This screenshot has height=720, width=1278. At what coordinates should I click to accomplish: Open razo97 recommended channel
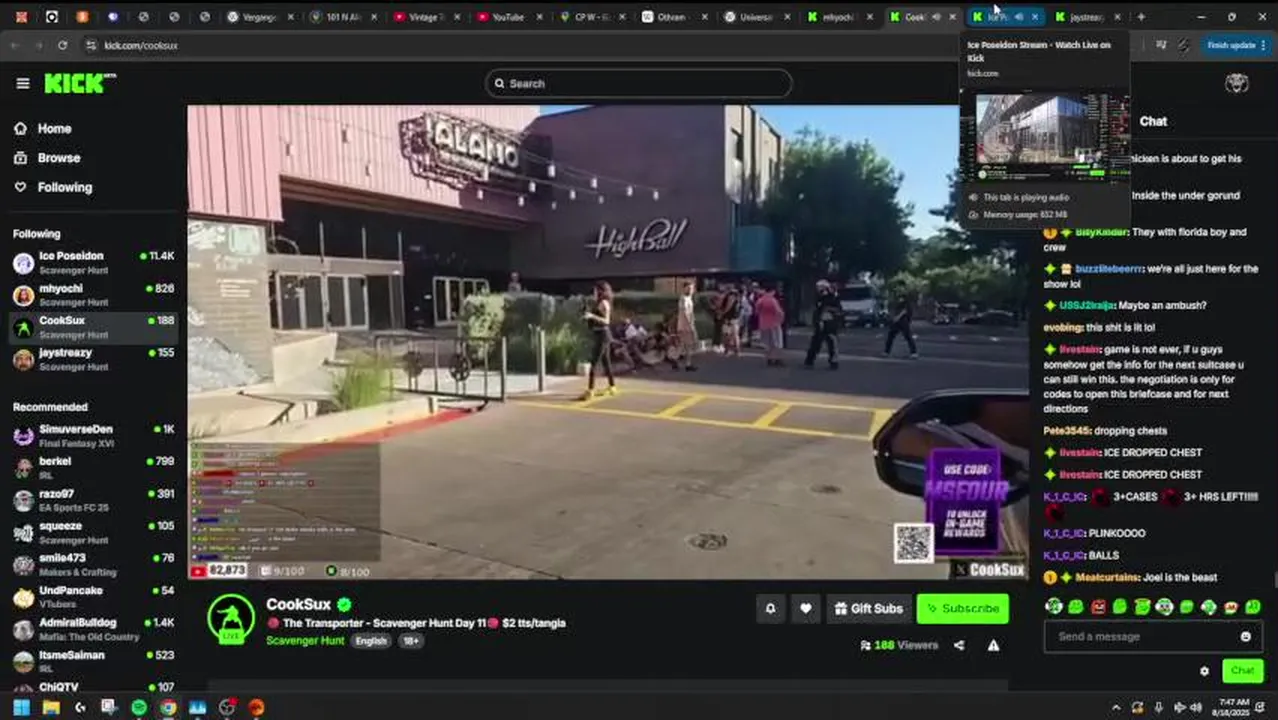click(94, 500)
